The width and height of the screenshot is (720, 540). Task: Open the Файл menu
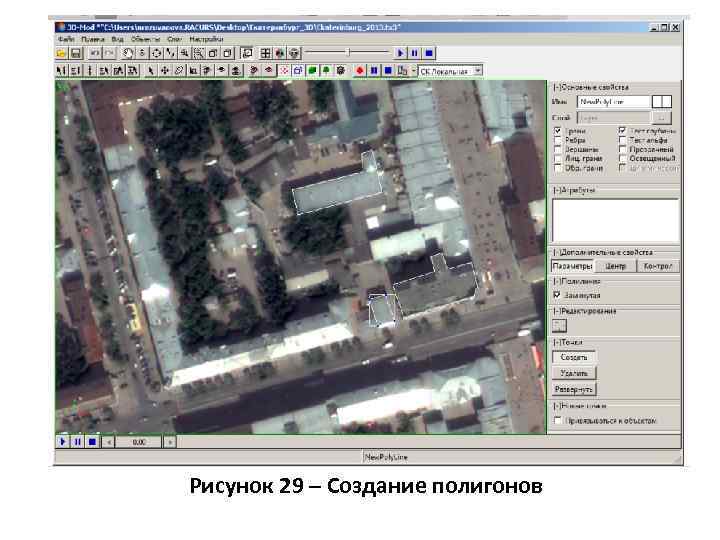coord(67,39)
